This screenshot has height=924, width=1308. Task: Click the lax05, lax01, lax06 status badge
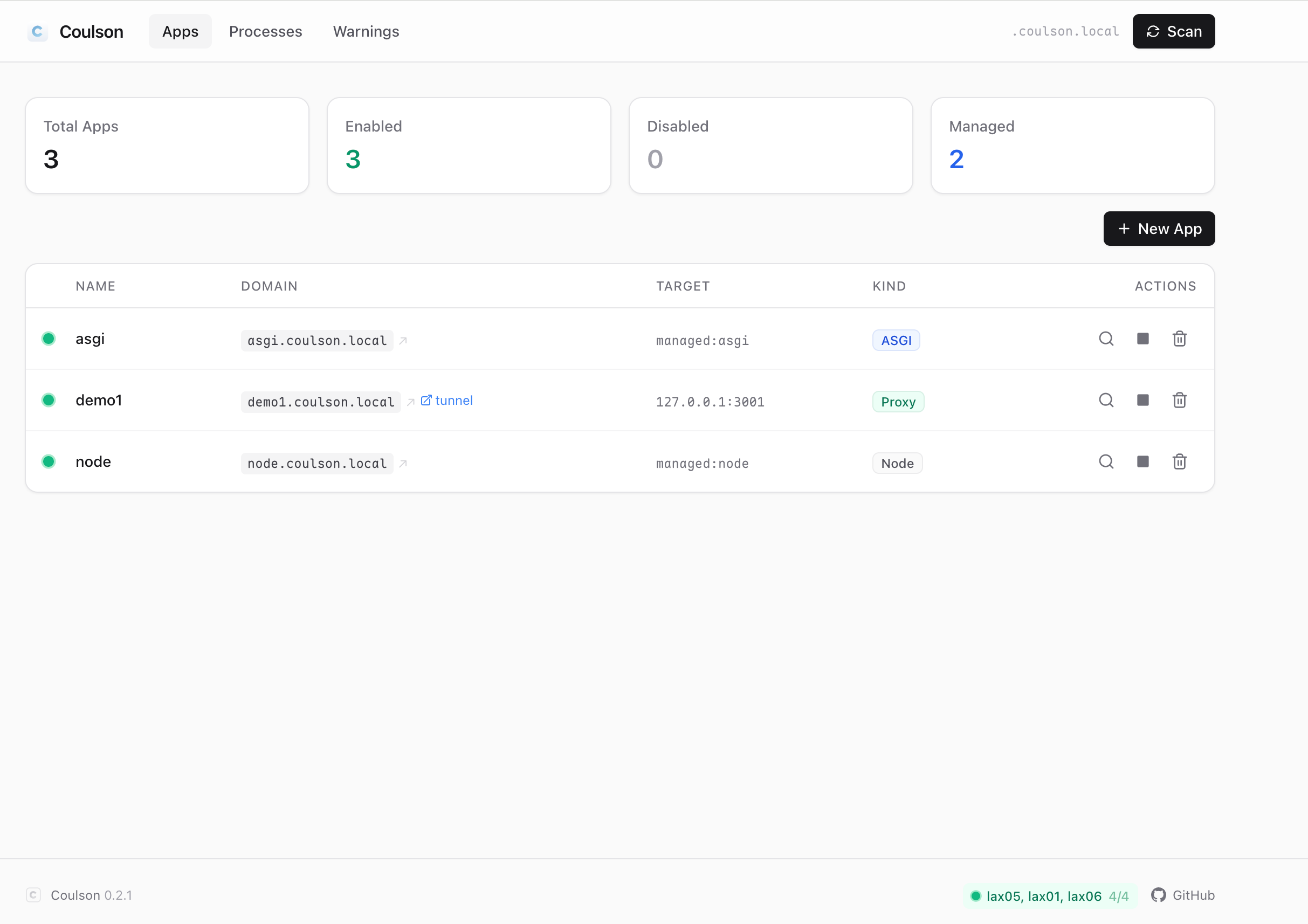[1049, 896]
